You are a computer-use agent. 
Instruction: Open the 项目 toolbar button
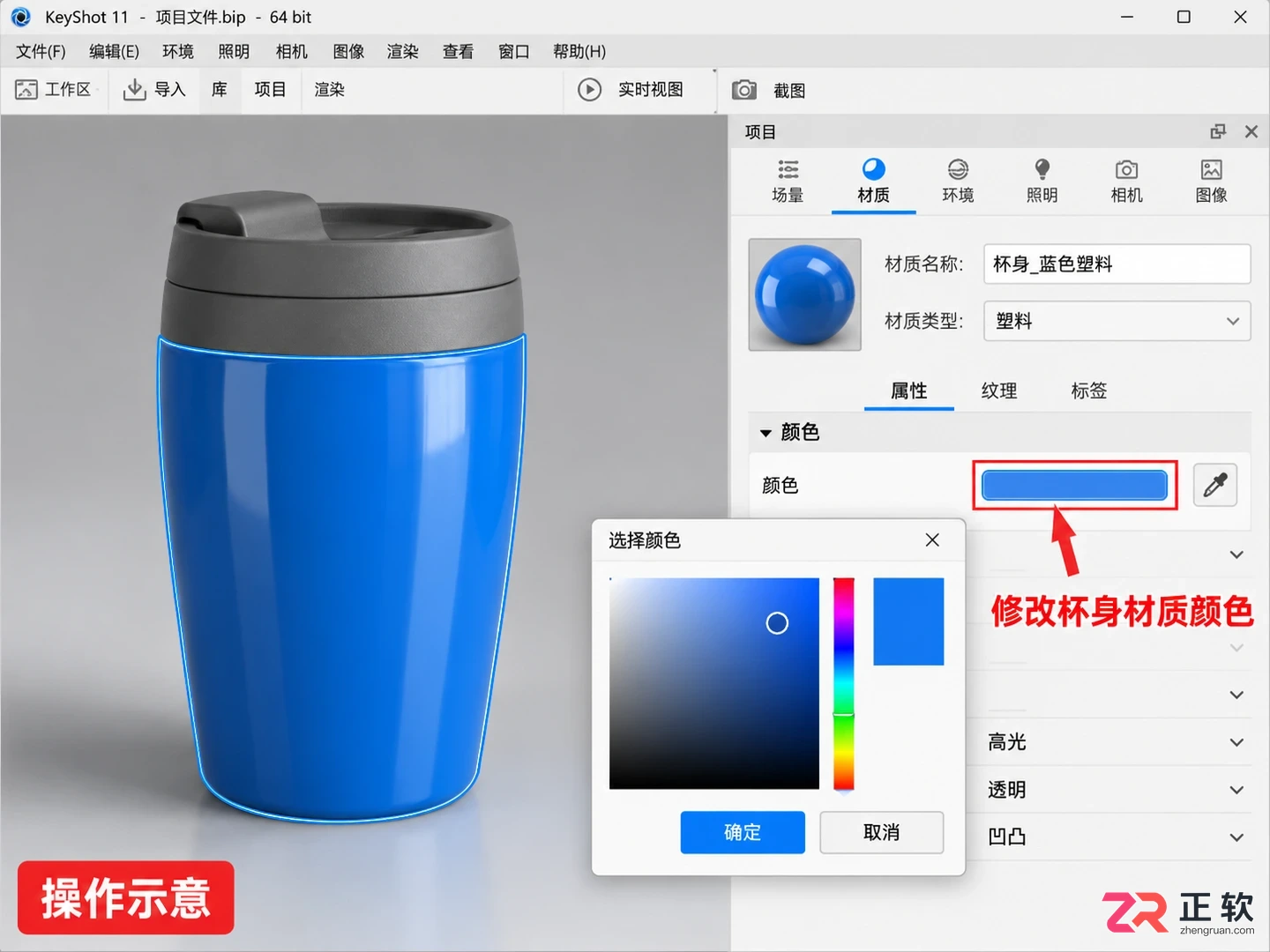270,90
